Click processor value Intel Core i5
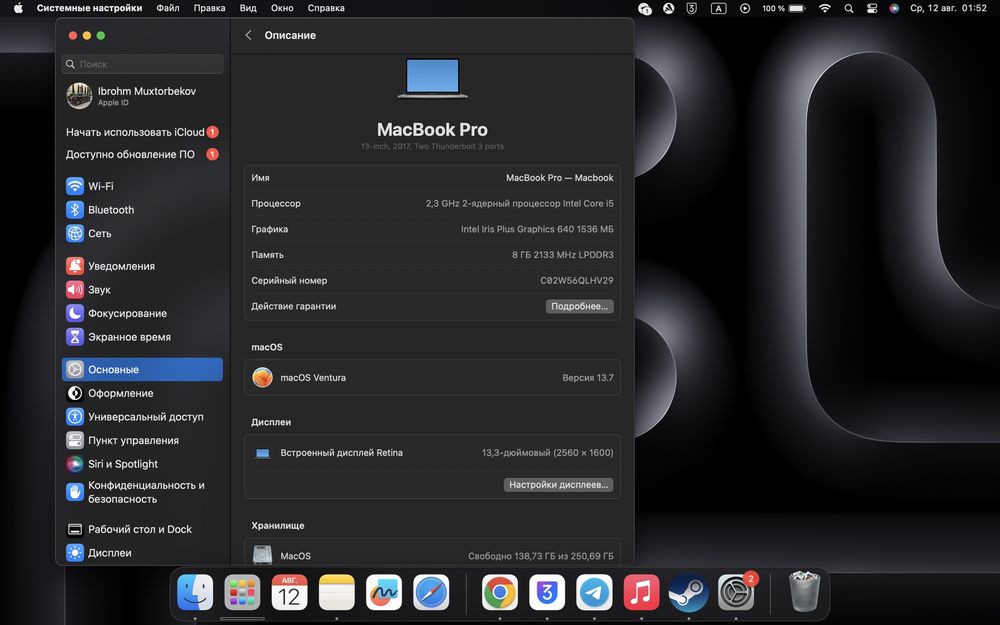 coord(520,203)
